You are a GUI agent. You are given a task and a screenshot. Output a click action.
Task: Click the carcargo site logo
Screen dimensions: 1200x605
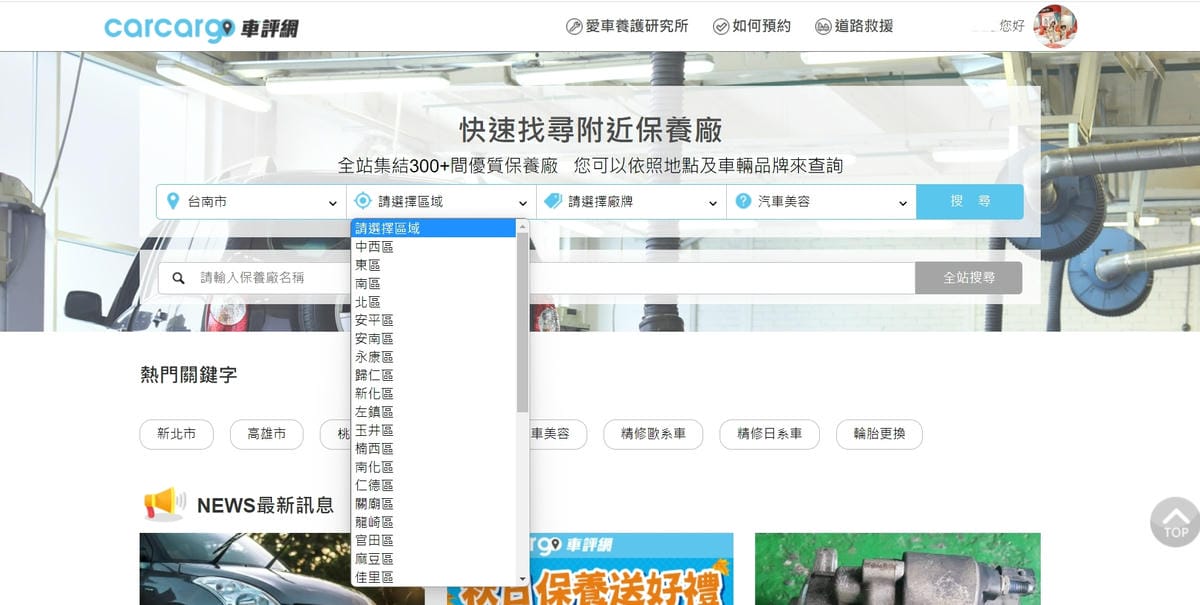click(201, 27)
